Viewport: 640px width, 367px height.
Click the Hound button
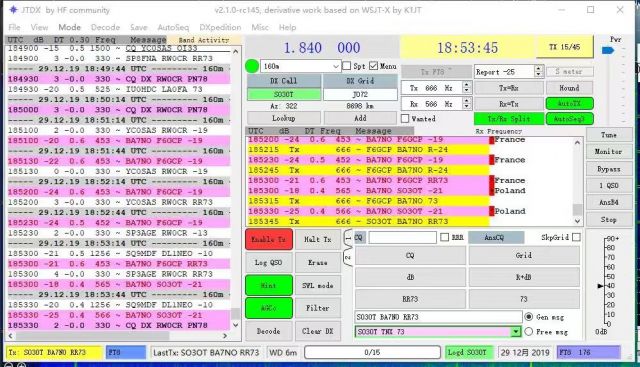[569, 88]
